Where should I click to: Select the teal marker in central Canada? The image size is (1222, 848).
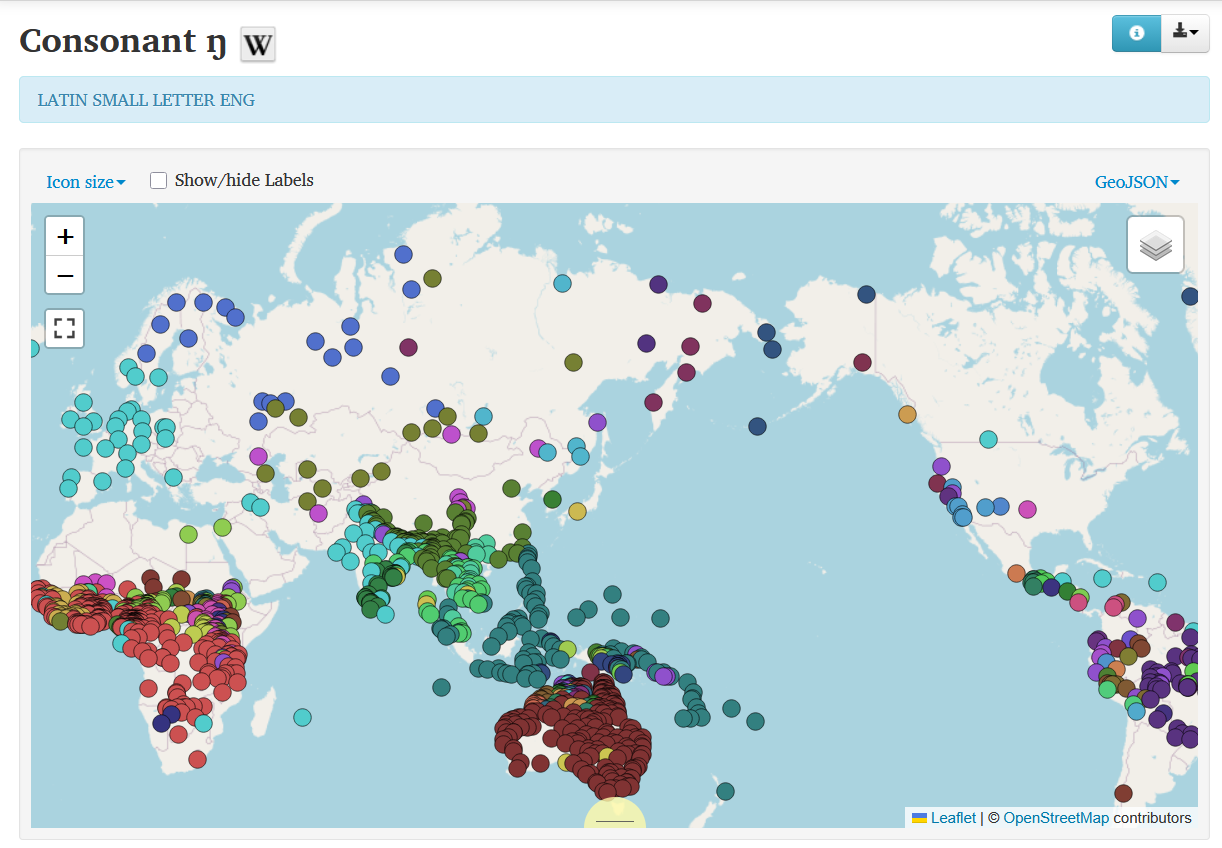click(x=988, y=439)
